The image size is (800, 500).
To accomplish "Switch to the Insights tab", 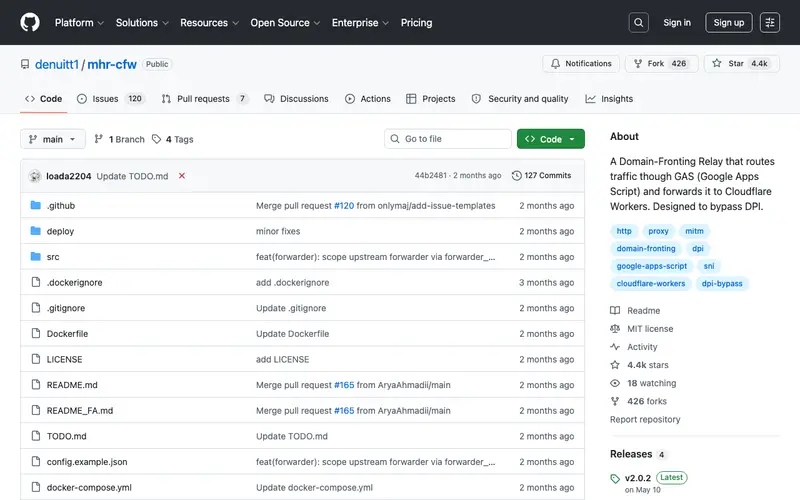I will point(609,98).
